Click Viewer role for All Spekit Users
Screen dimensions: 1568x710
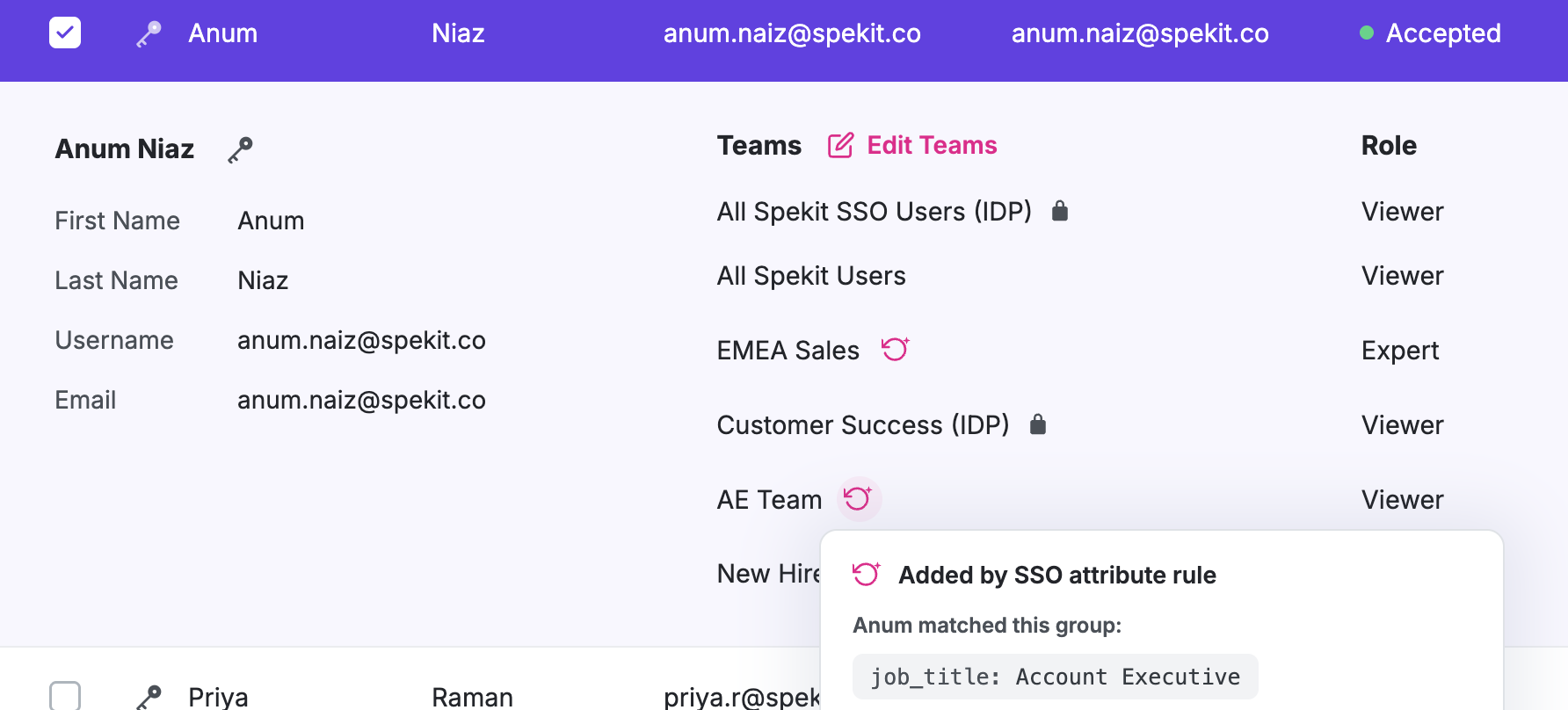tap(1402, 276)
